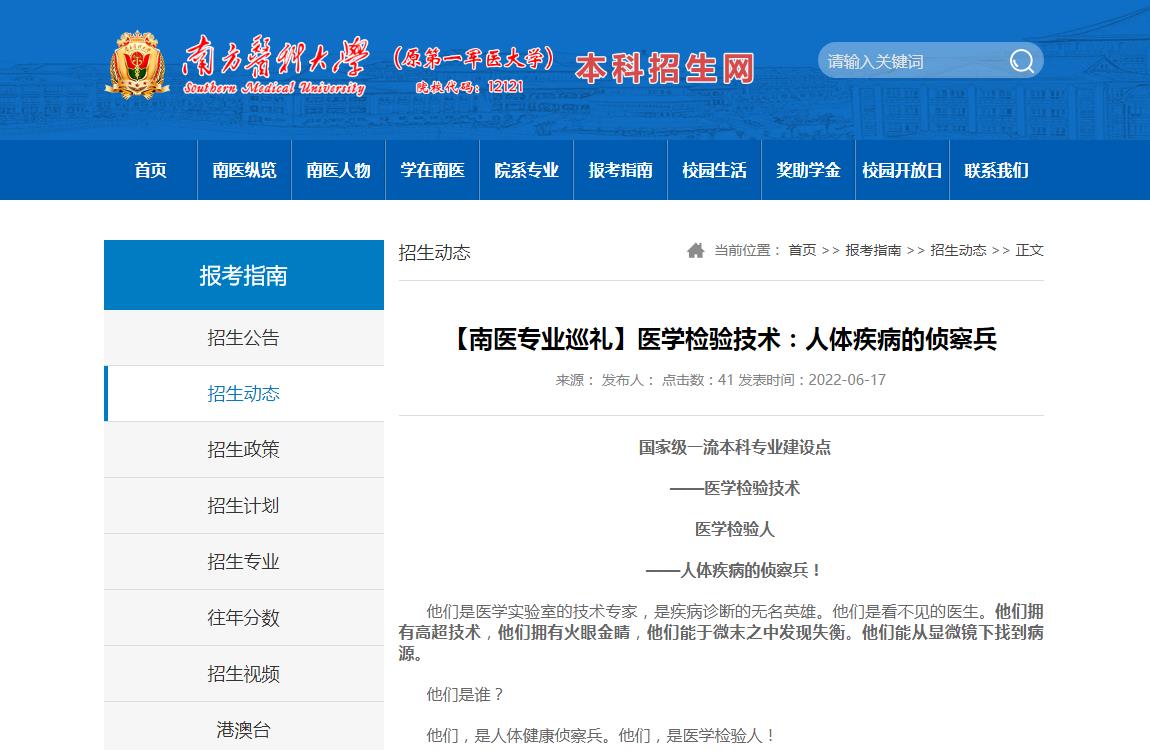Click the 招生动态 section heading above article
Screen dimensions: 1150x750
click(x=435, y=253)
